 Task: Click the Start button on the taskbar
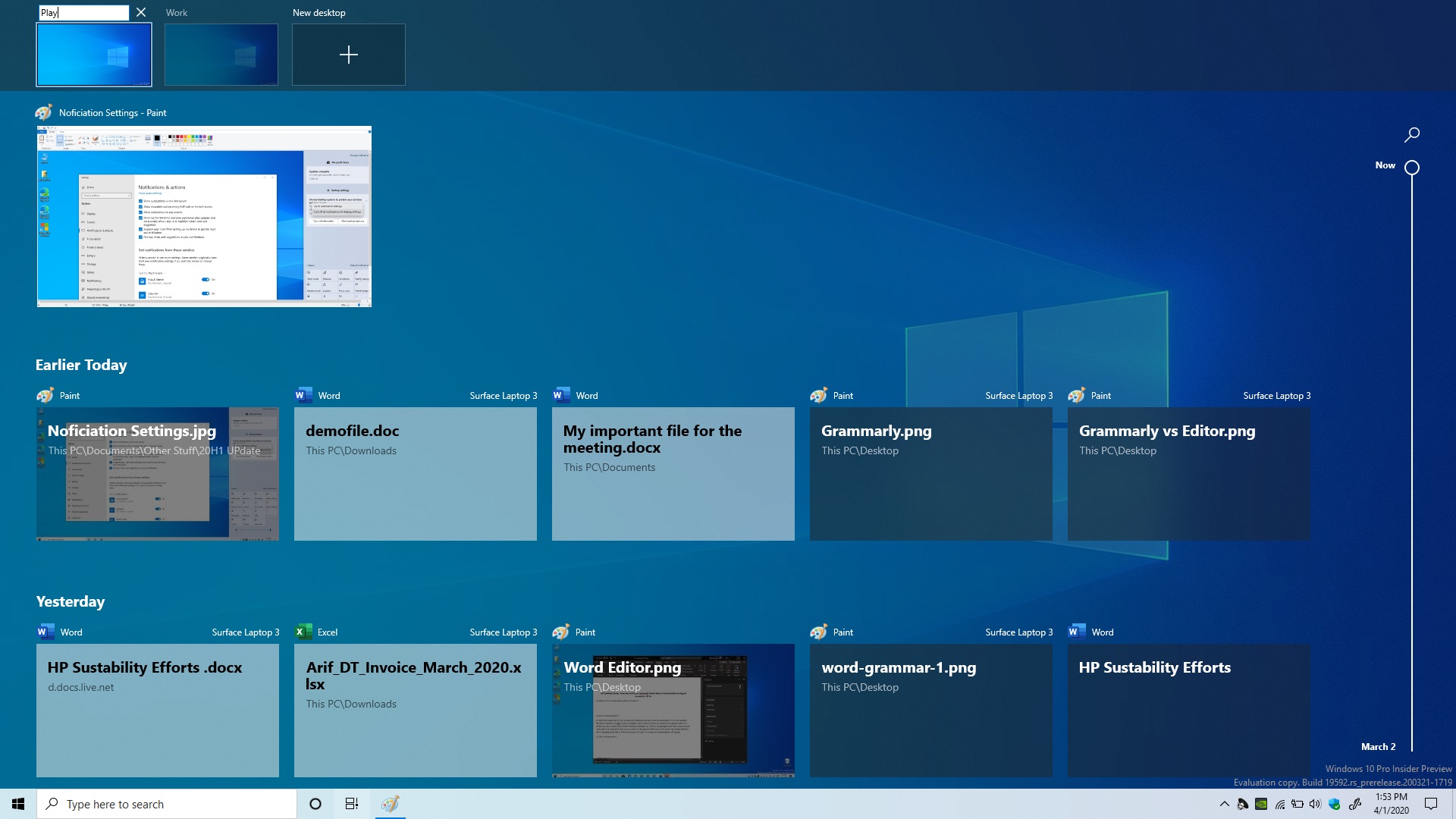18,804
